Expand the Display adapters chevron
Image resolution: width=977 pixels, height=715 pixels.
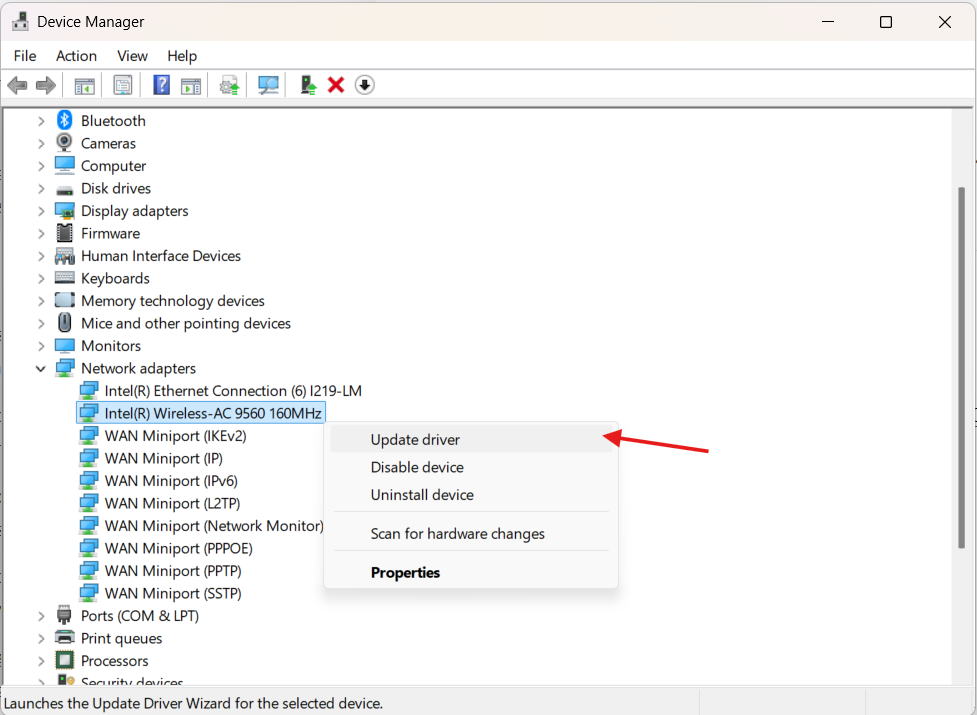point(41,211)
